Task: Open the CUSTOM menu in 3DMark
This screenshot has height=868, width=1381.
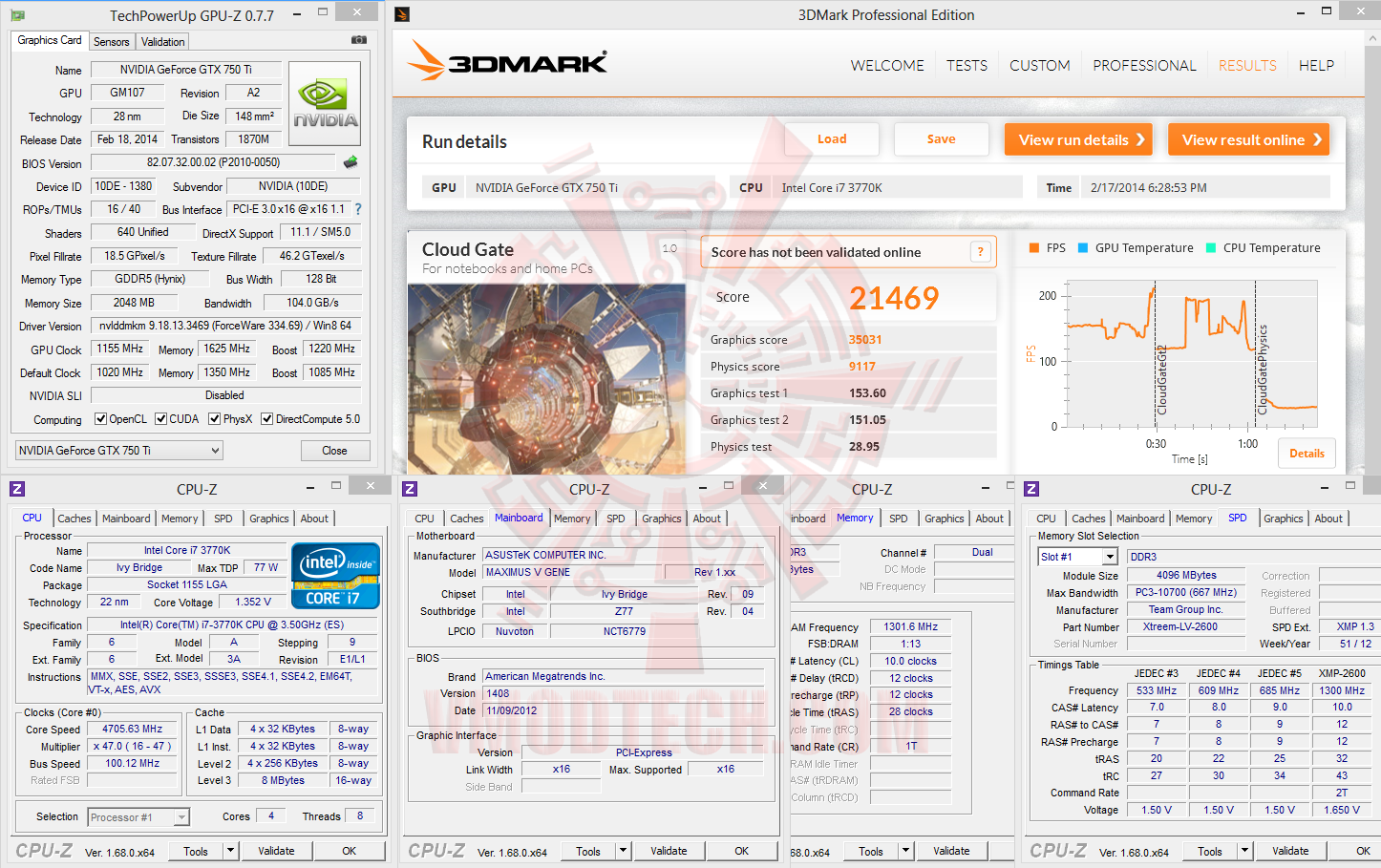Action: 1039,66
